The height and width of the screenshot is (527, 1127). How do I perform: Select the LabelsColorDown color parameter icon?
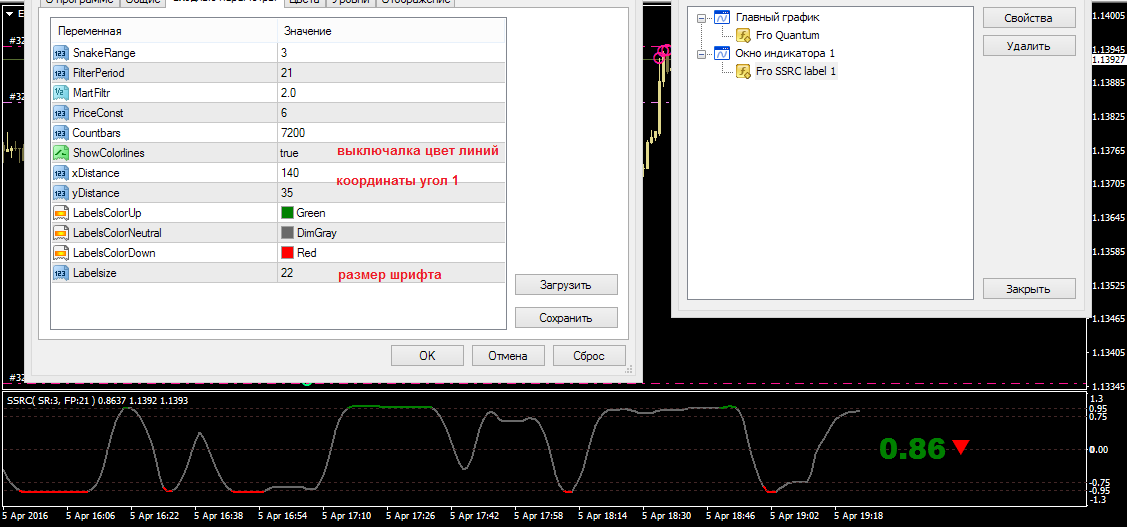[60, 253]
